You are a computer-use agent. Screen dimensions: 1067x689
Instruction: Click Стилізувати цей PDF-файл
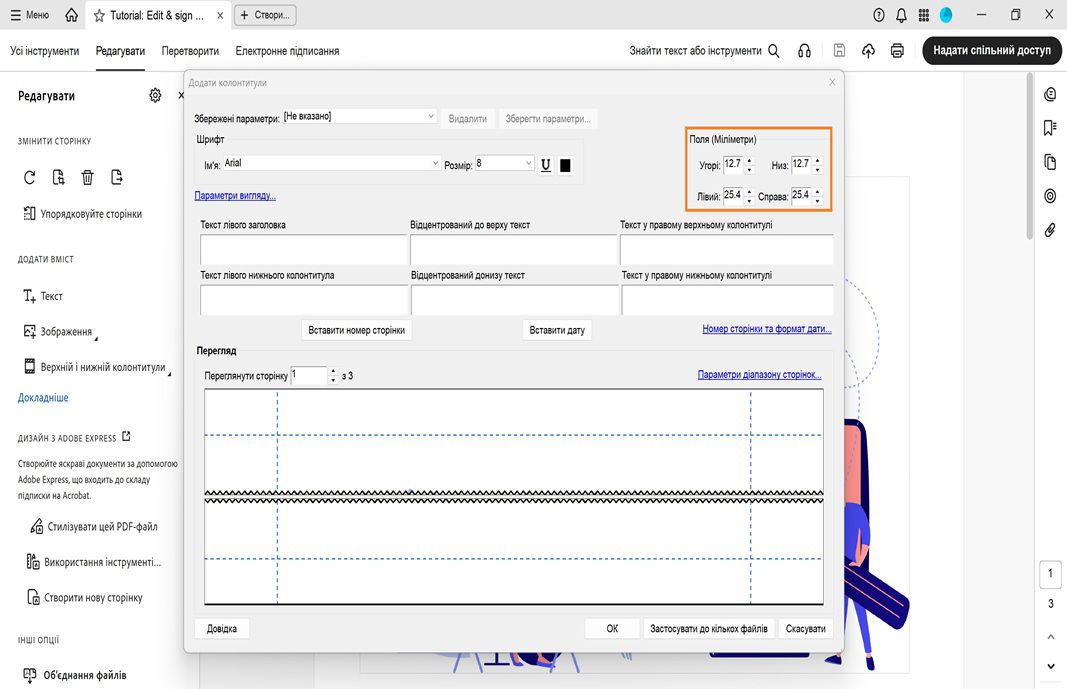[x=94, y=526]
